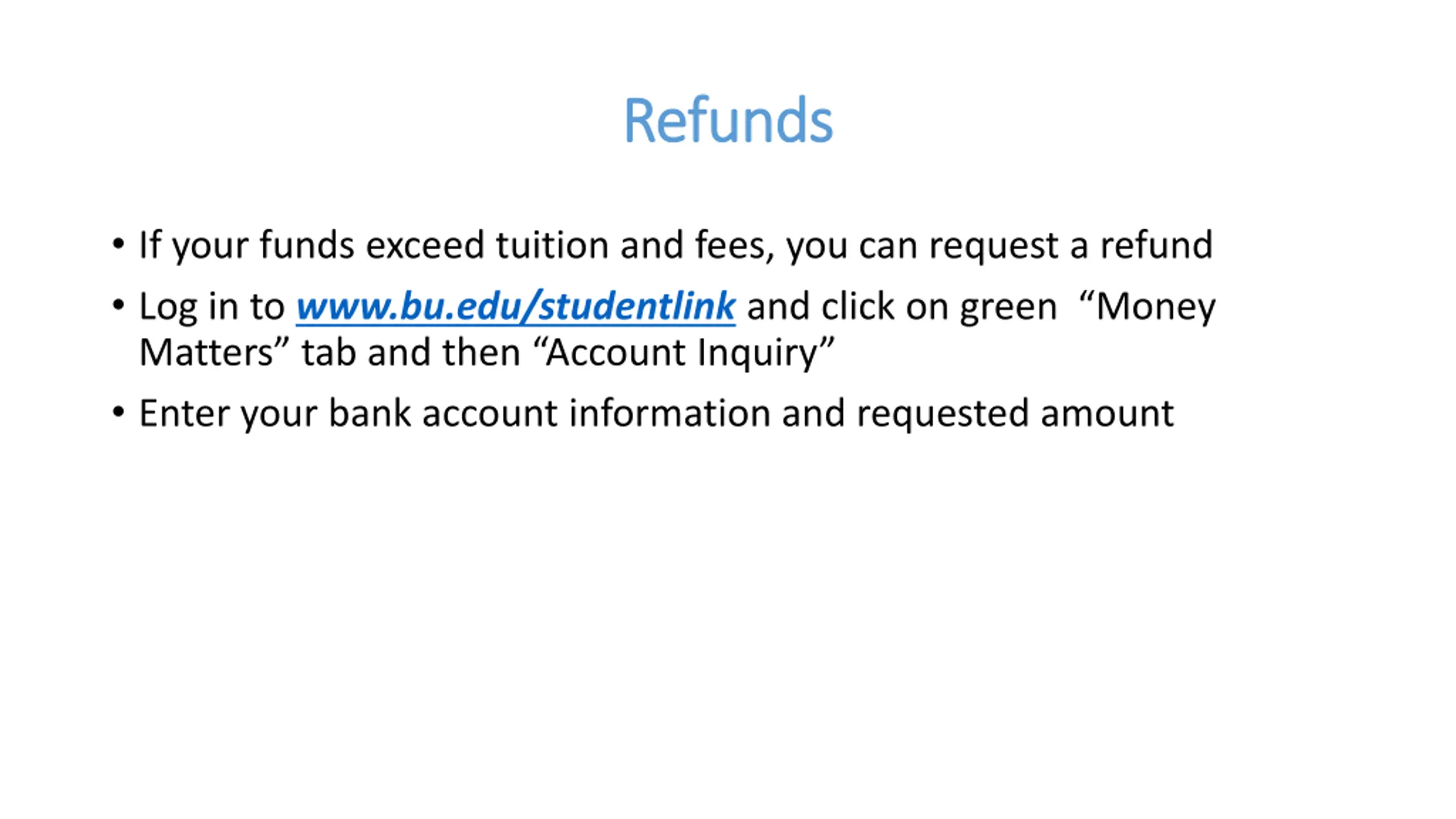Click the words "Log in to"

(212, 307)
